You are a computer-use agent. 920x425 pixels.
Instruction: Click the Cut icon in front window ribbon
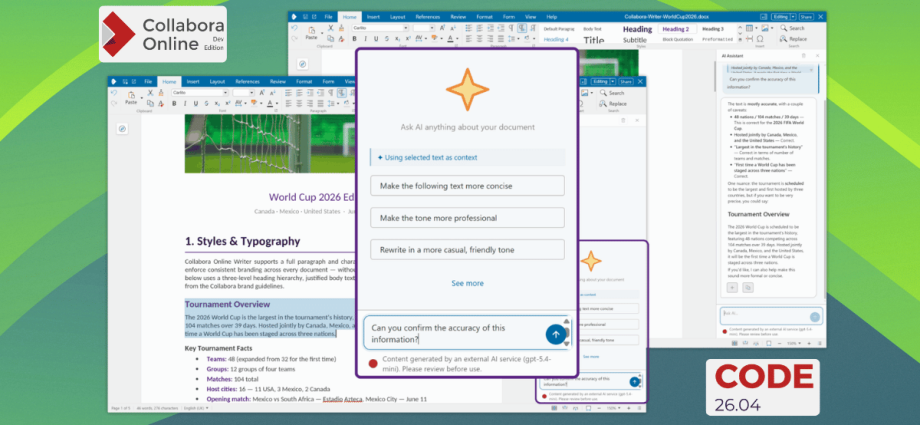click(150, 93)
